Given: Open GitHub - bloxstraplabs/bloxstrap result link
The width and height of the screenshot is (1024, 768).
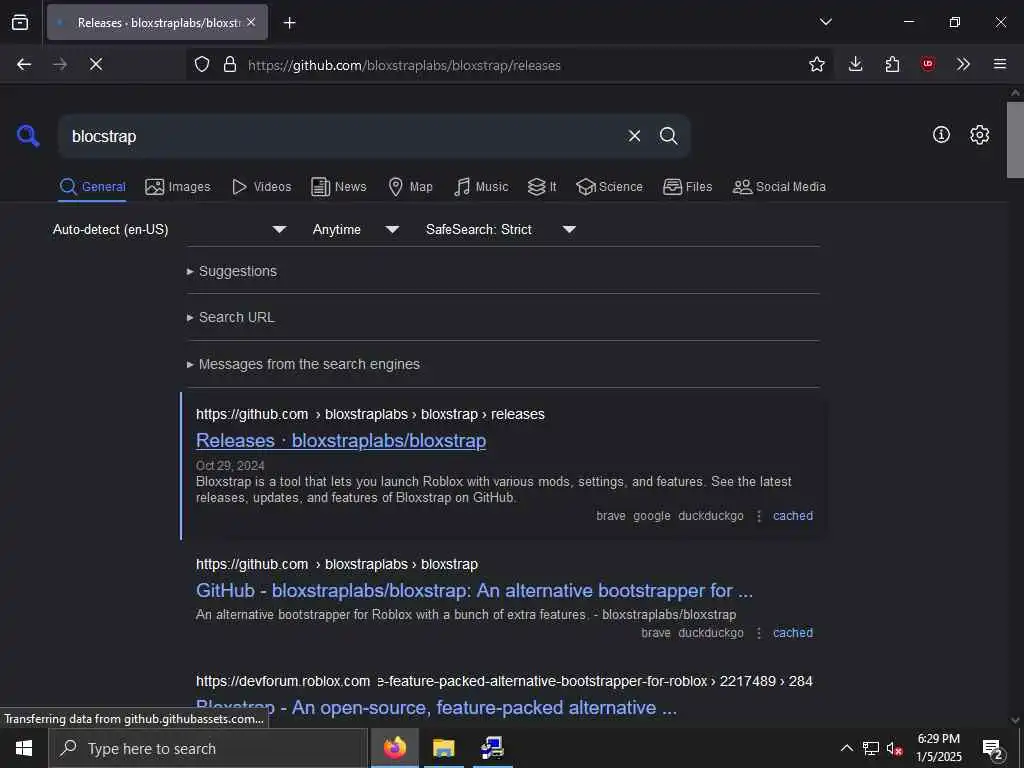Looking at the screenshot, I should [x=474, y=590].
